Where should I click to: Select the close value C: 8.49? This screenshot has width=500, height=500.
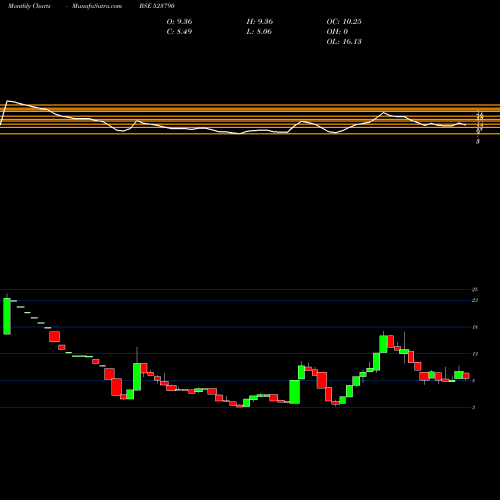tap(179, 32)
